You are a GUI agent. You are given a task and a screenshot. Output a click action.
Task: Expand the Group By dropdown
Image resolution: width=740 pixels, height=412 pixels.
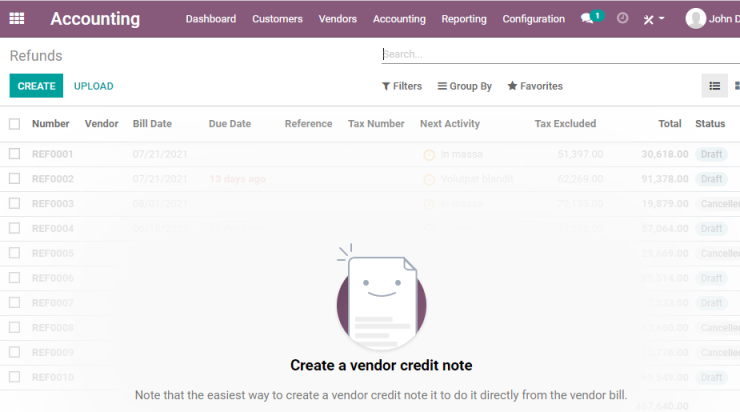coord(465,86)
